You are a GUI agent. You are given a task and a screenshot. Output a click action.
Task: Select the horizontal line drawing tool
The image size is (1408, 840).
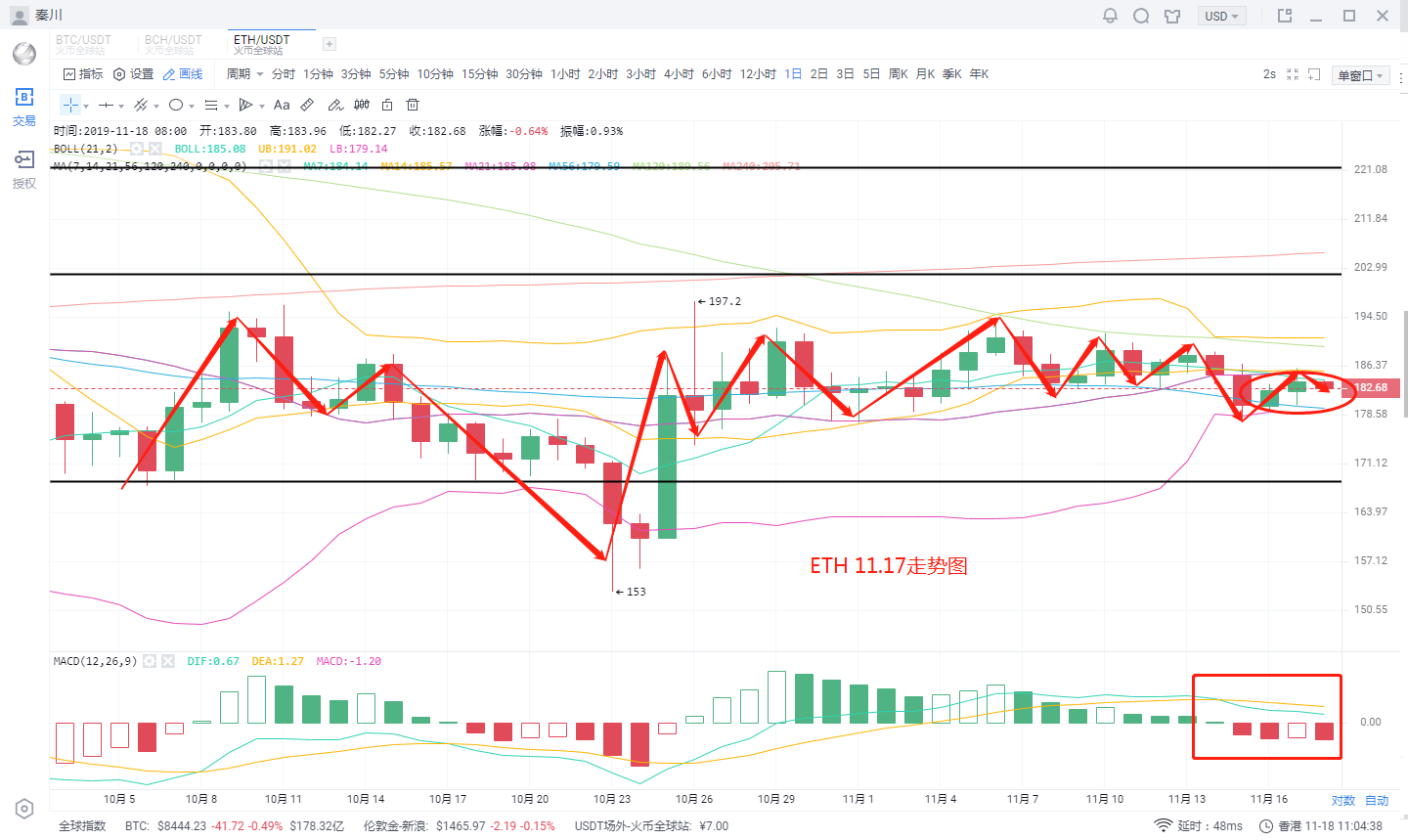pos(107,105)
